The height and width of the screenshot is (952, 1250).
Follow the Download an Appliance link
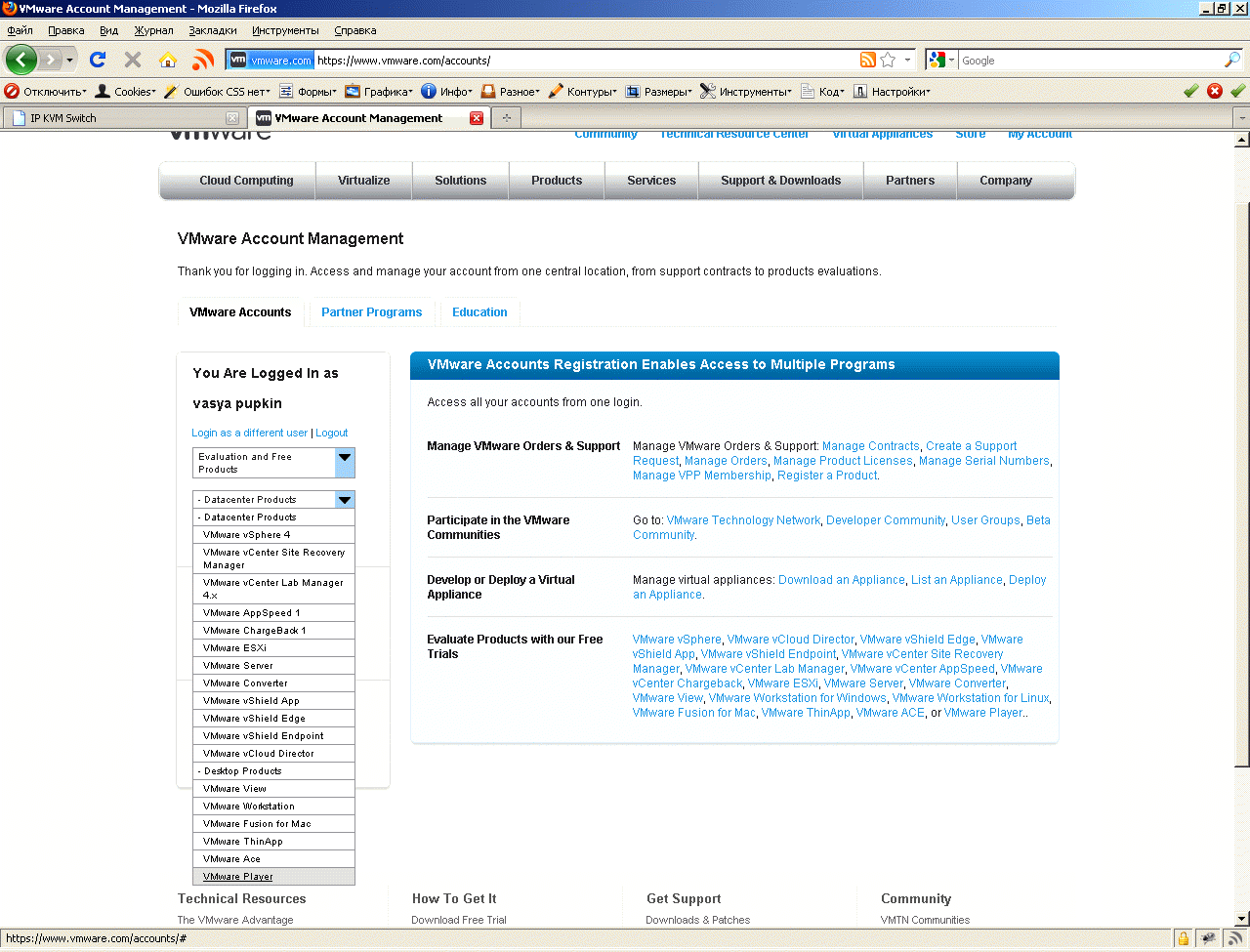(x=842, y=580)
